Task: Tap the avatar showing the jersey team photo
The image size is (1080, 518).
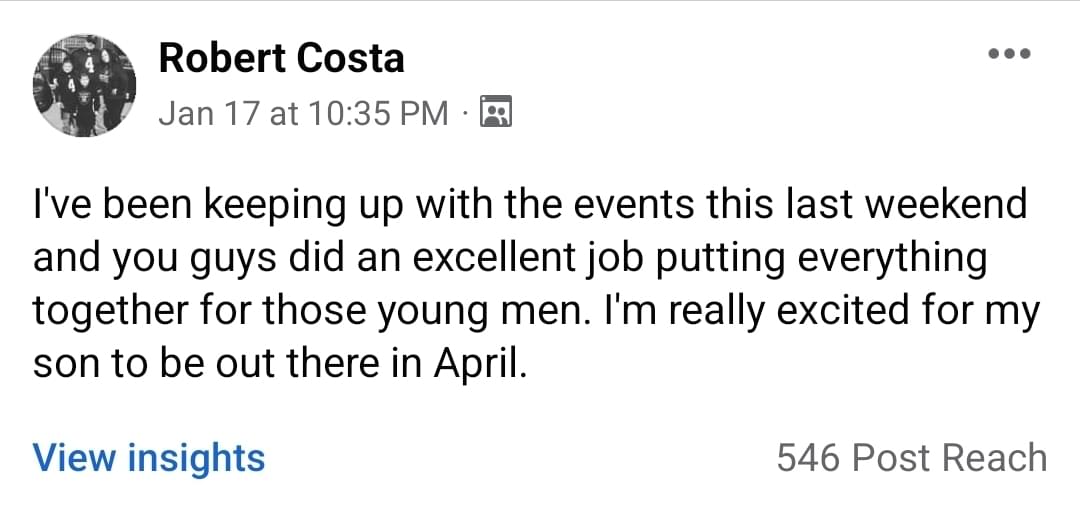Action: click(84, 85)
